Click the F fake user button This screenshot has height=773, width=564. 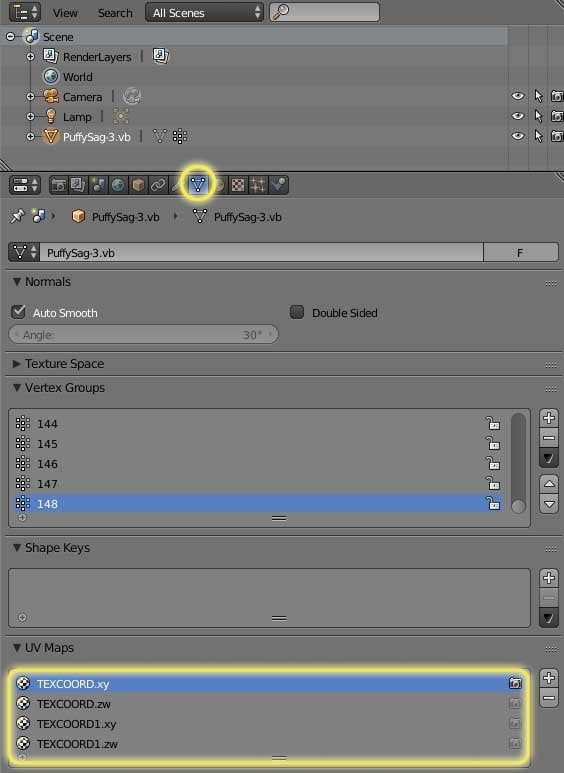(x=520, y=252)
